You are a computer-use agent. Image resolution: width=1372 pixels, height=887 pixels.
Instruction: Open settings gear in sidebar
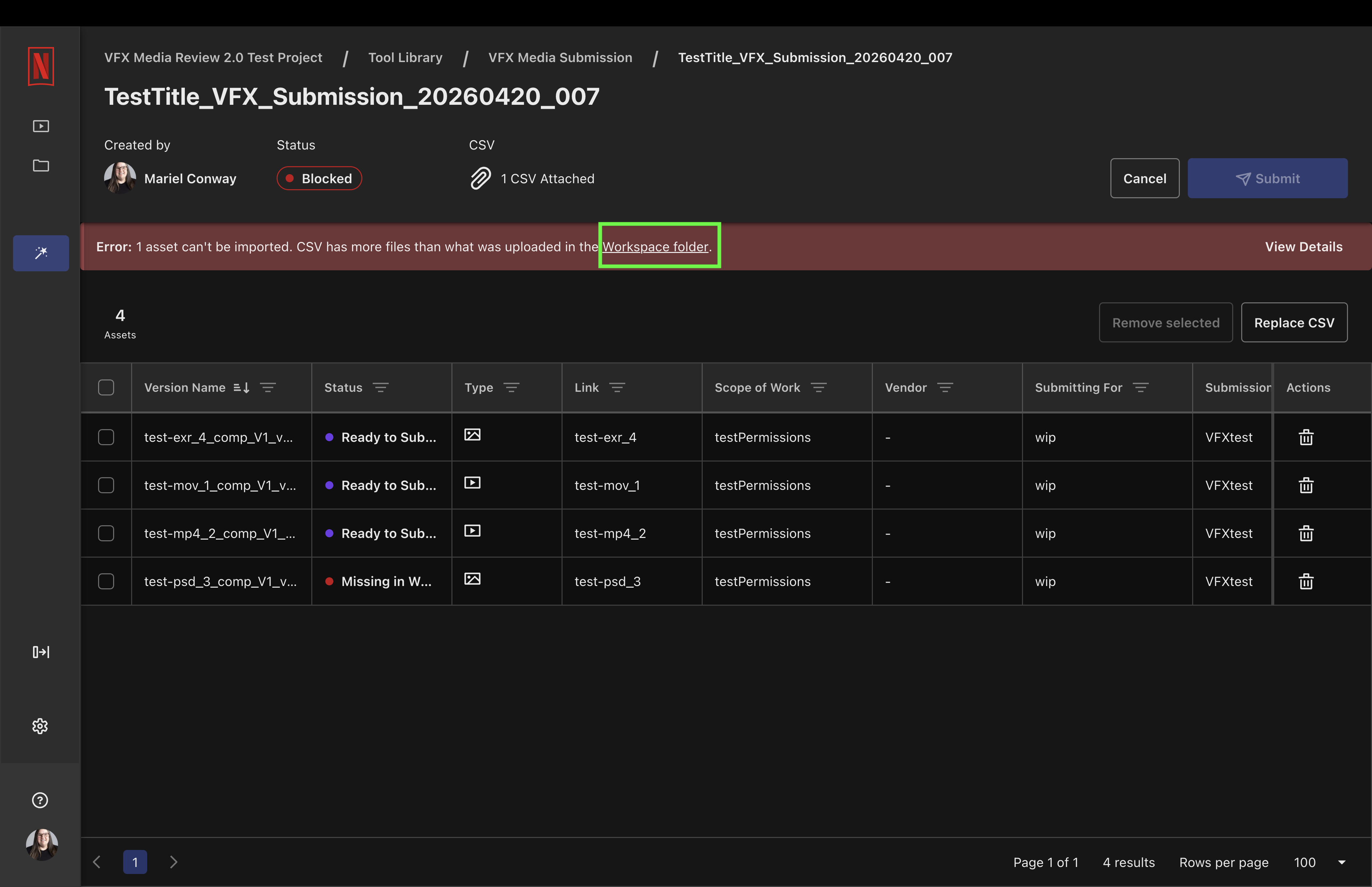40,726
